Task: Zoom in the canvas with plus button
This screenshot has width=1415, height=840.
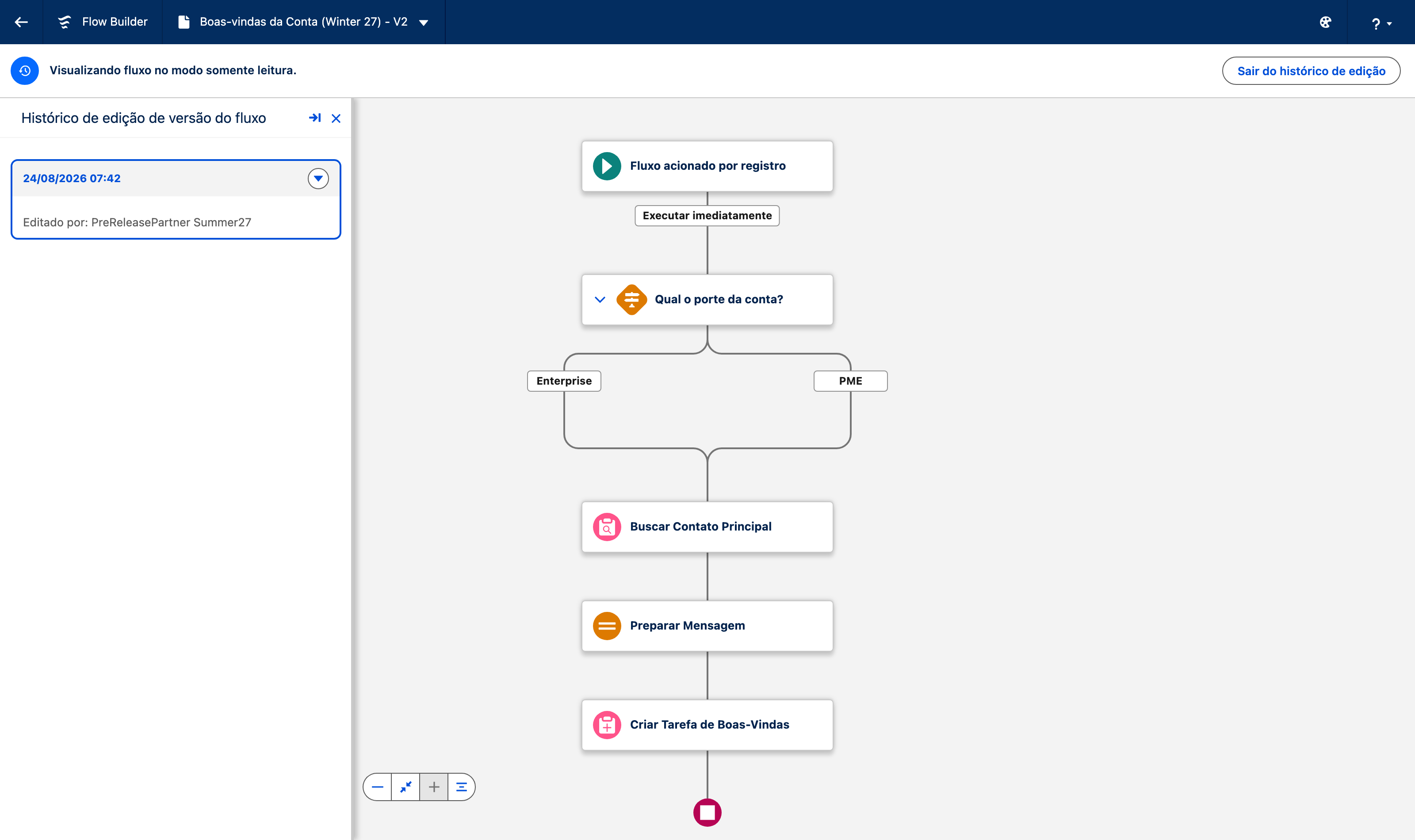Action: (434, 787)
